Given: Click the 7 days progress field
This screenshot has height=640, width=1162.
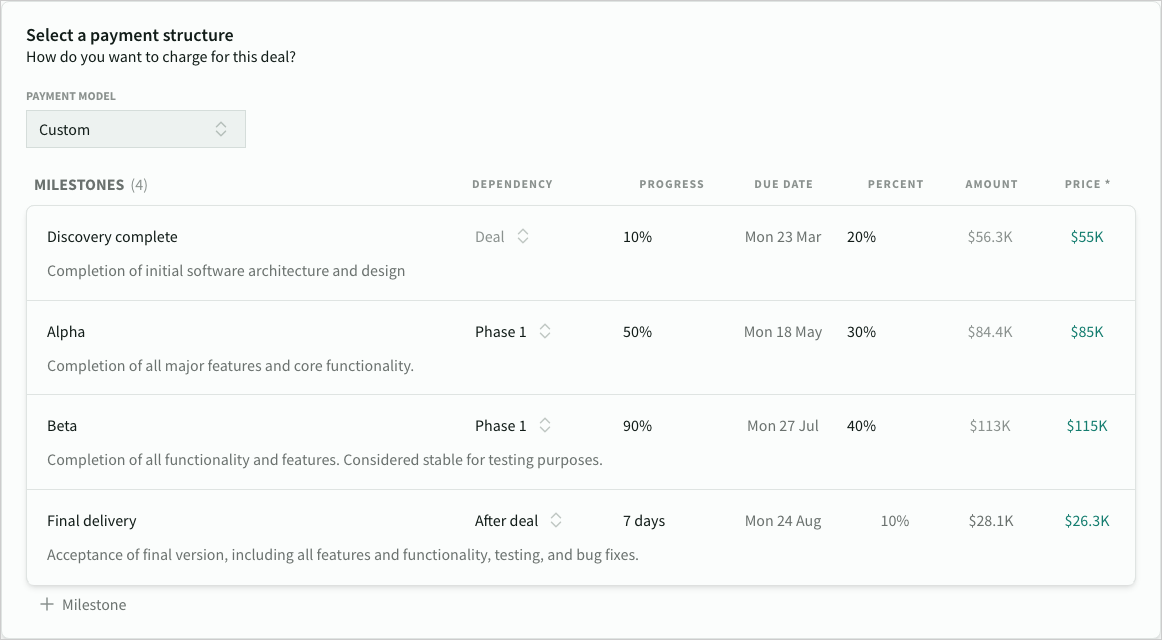Looking at the screenshot, I should (644, 521).
